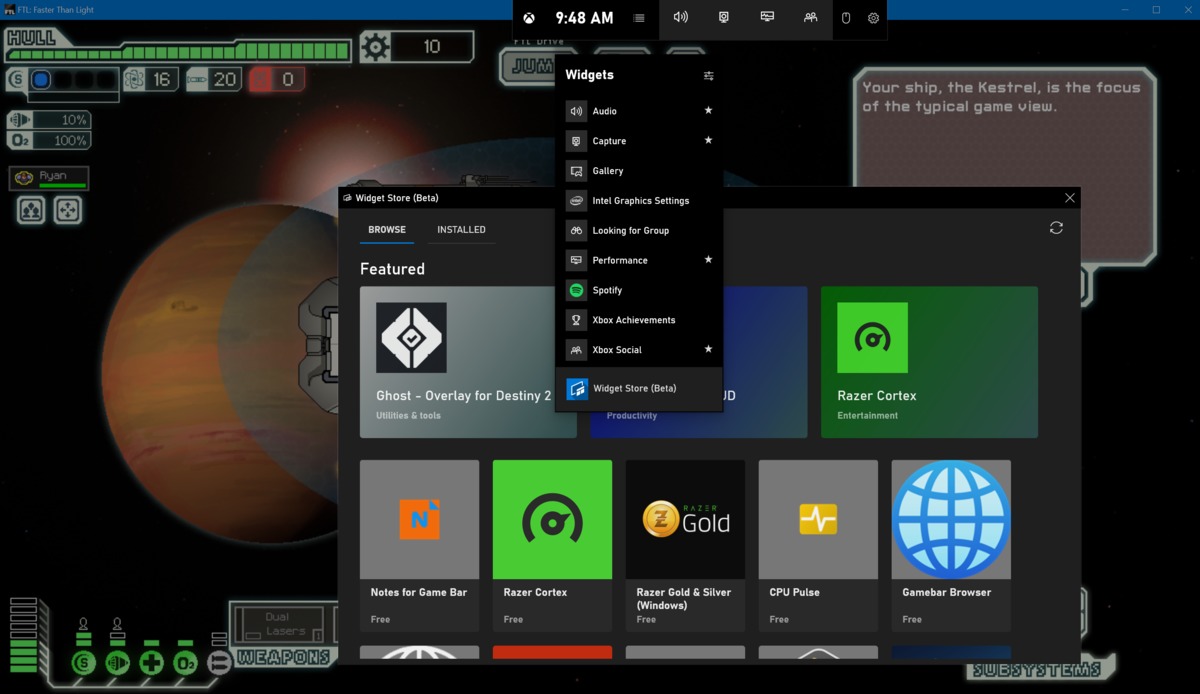Click the Game Bar clock 9:48 AM

(584, 18)
